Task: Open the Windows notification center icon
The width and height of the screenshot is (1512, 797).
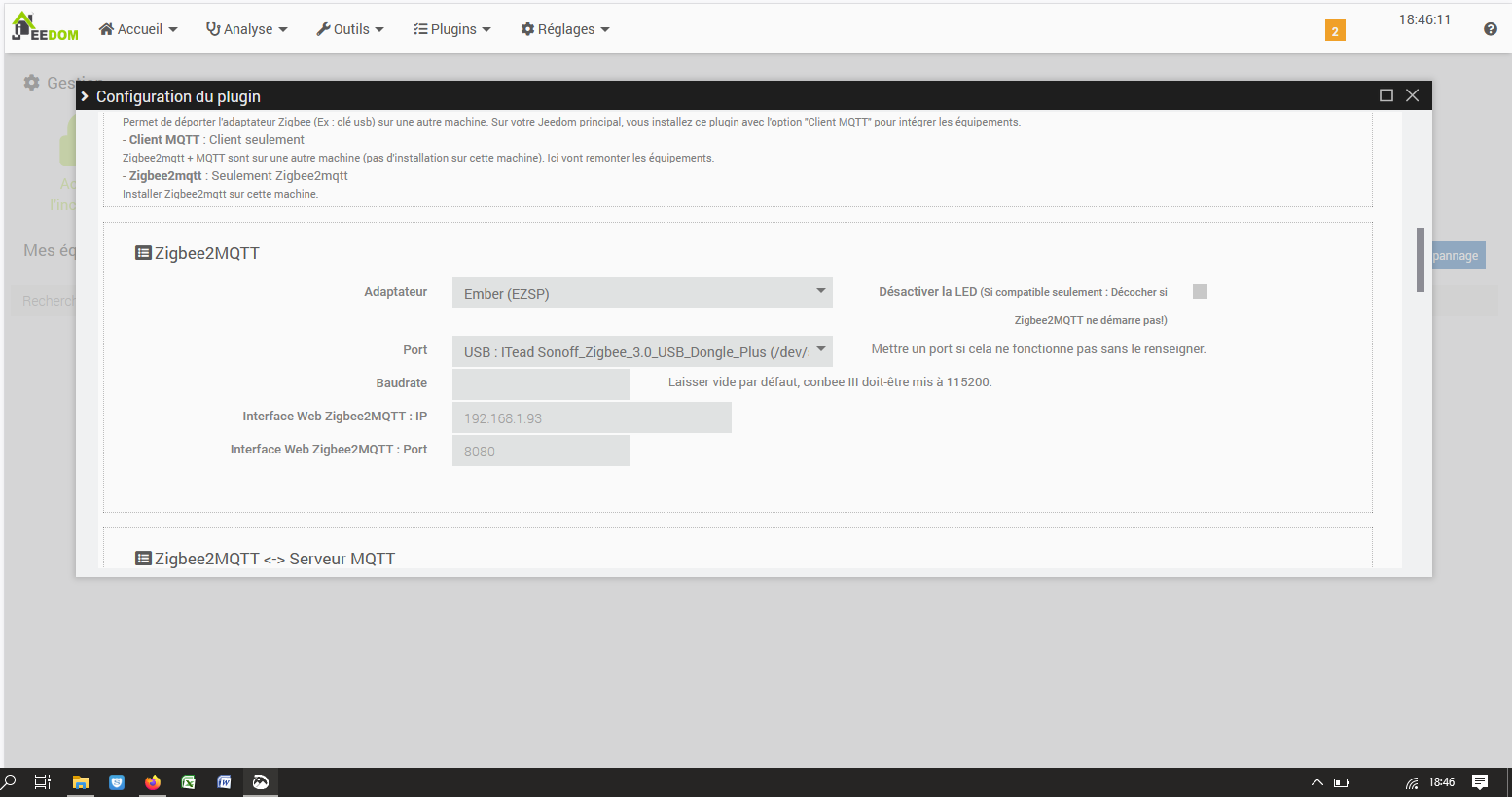Action: point(1480,782)
